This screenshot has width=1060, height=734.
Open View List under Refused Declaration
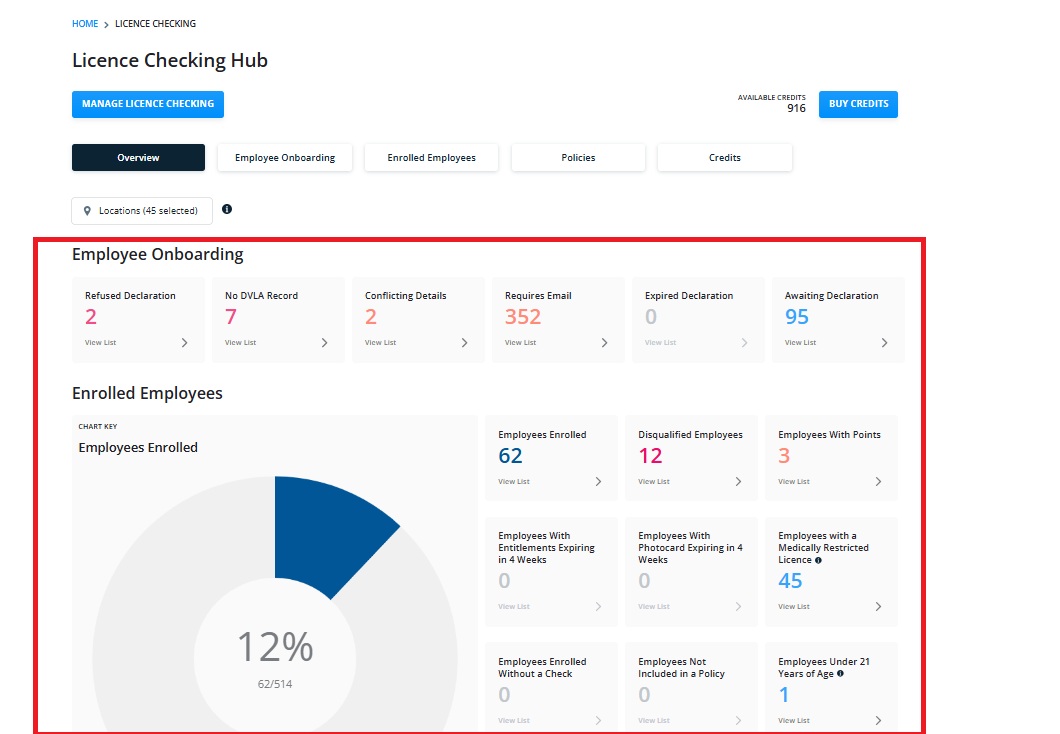point(101,343)
